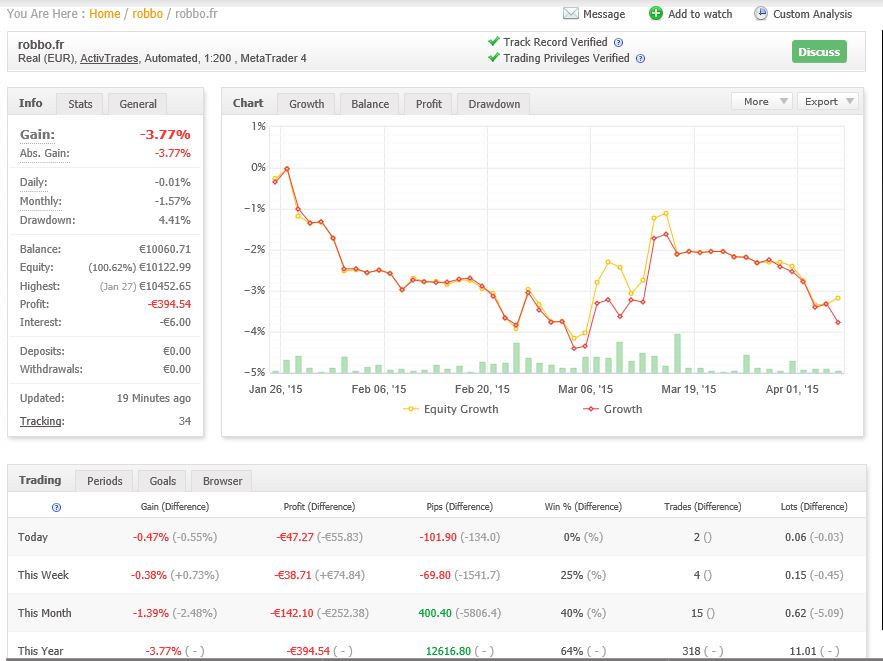Viewport: 883px width, 661px height.
Task: Open the Export dropdown menu
Action: click(x=830, y=101)
